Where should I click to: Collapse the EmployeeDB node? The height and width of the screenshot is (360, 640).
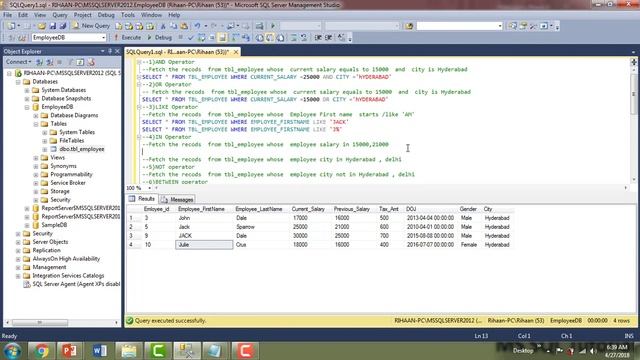click(27, 107)
